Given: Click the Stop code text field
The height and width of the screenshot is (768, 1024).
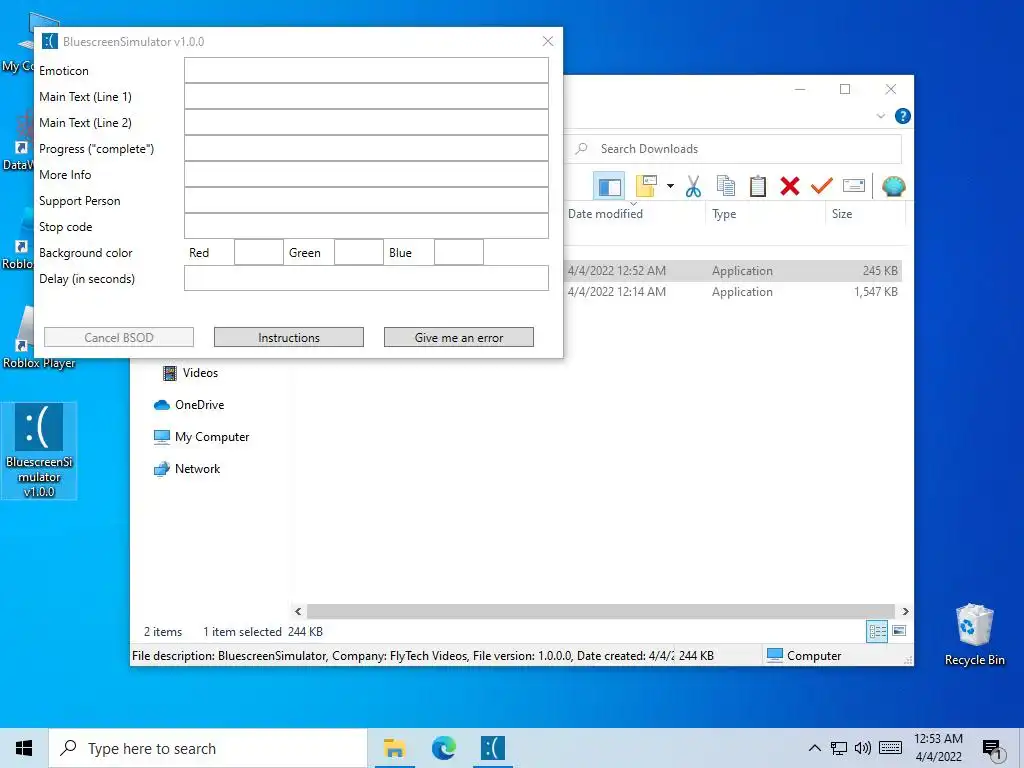Looking at the screenshot, I should (366, 226).
